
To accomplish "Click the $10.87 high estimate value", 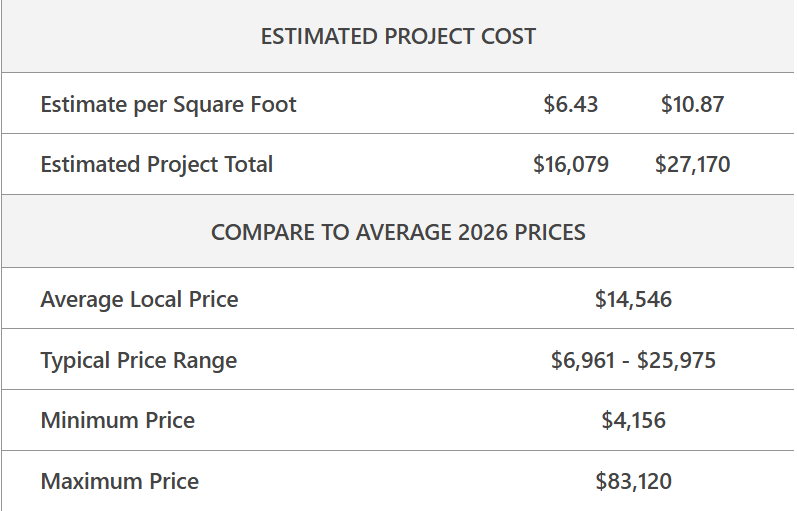I will click(x=692, y=104).
